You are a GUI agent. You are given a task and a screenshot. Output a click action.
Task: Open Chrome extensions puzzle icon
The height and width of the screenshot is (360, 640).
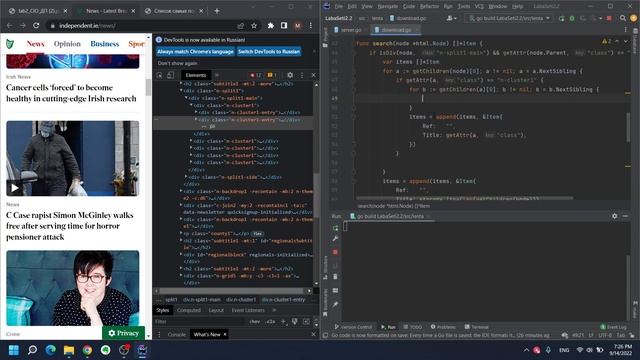click(x=270, y=26)
